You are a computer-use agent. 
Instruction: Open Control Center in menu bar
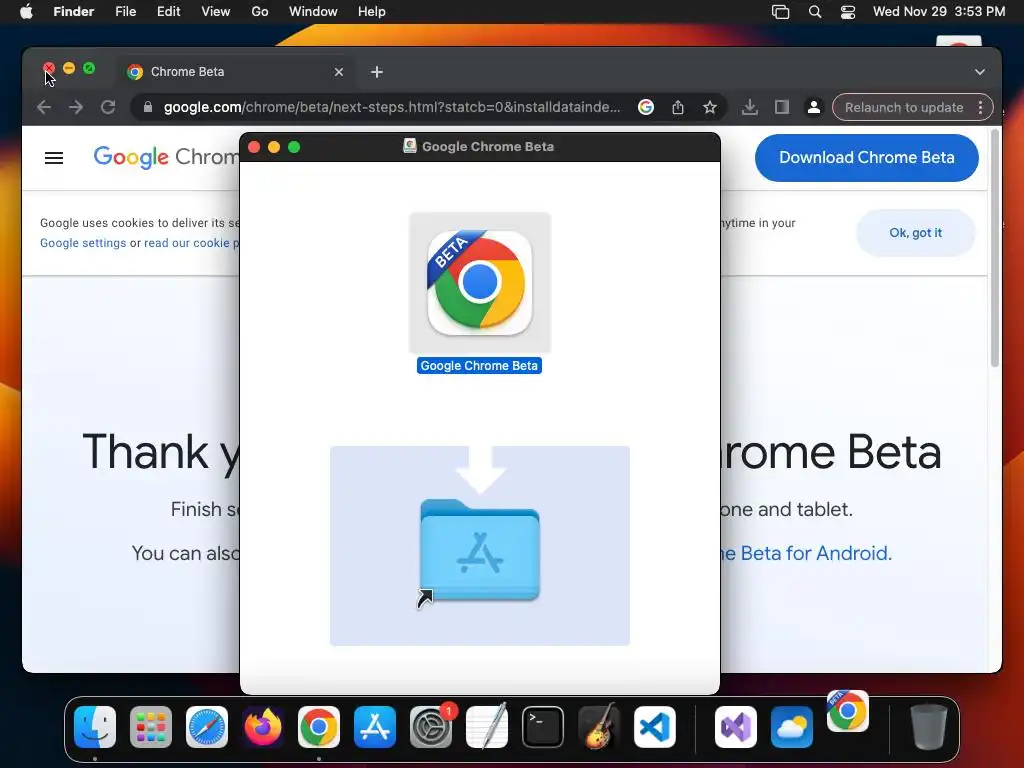[x=848, y=12]
